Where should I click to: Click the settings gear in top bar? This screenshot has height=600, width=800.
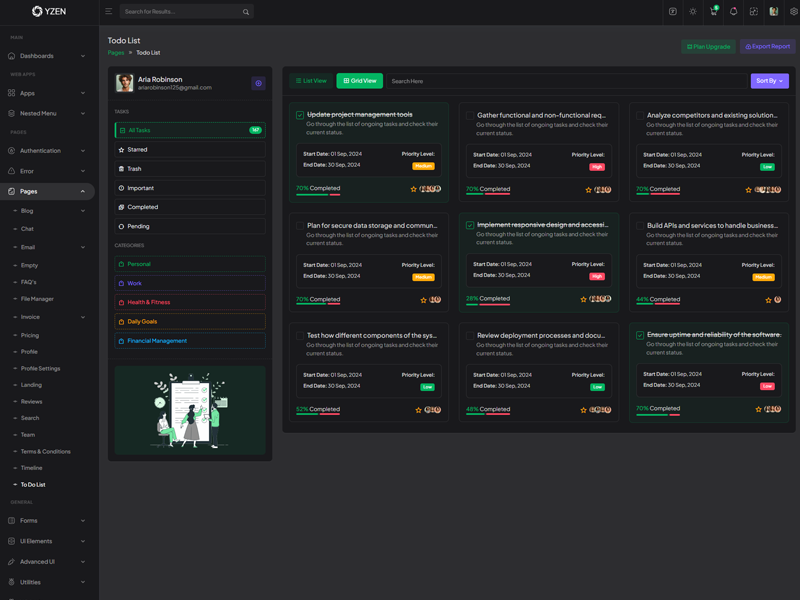pos(794,12)
